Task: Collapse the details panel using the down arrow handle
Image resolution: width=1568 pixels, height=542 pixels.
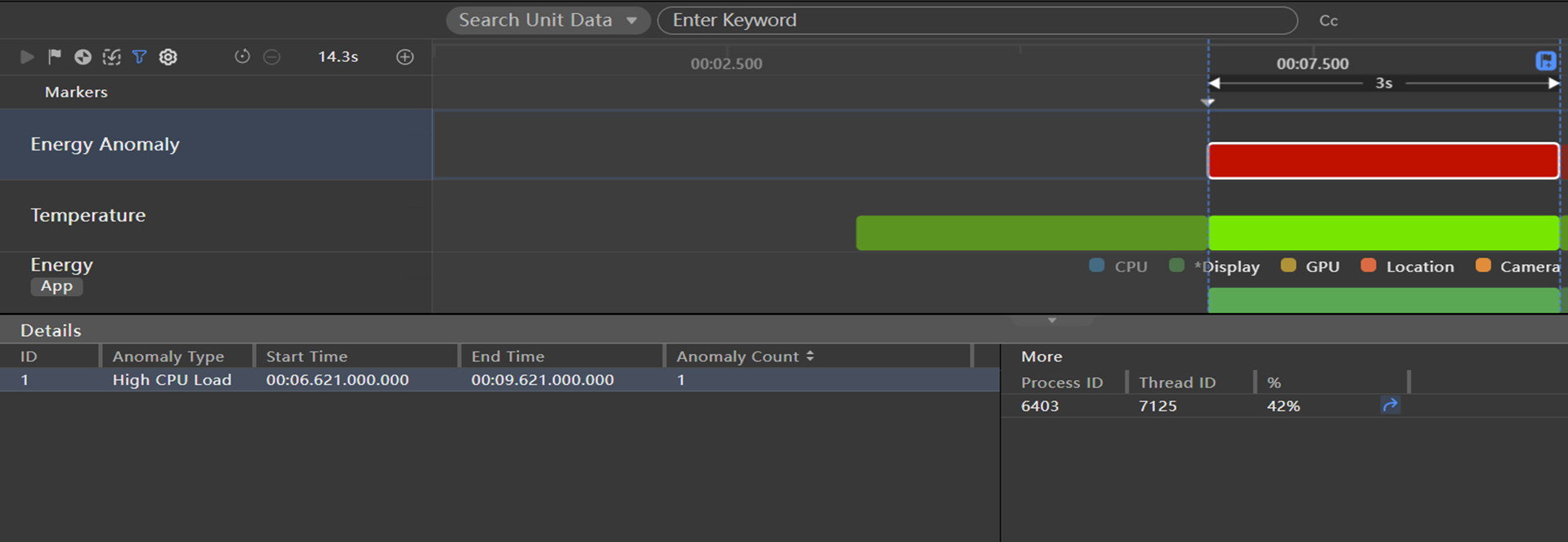Action: 1052,320
